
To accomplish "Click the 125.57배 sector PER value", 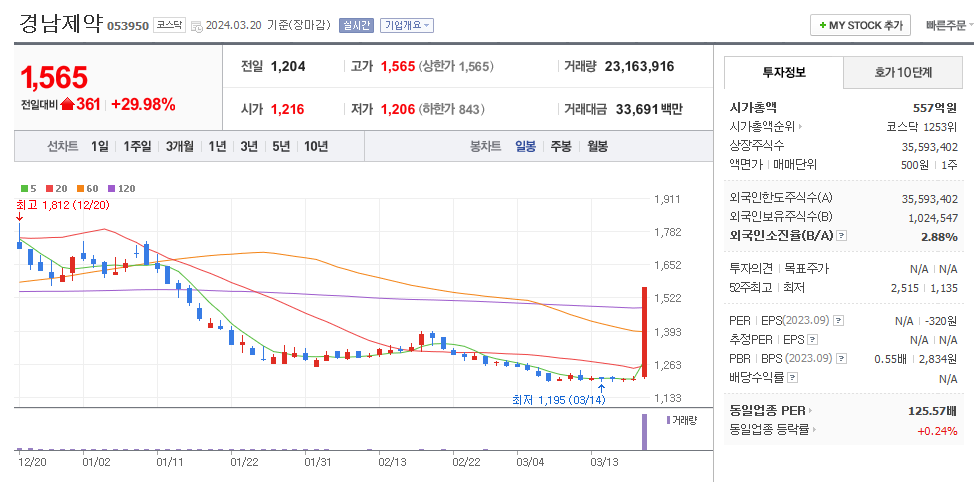I will coord(932,411).
